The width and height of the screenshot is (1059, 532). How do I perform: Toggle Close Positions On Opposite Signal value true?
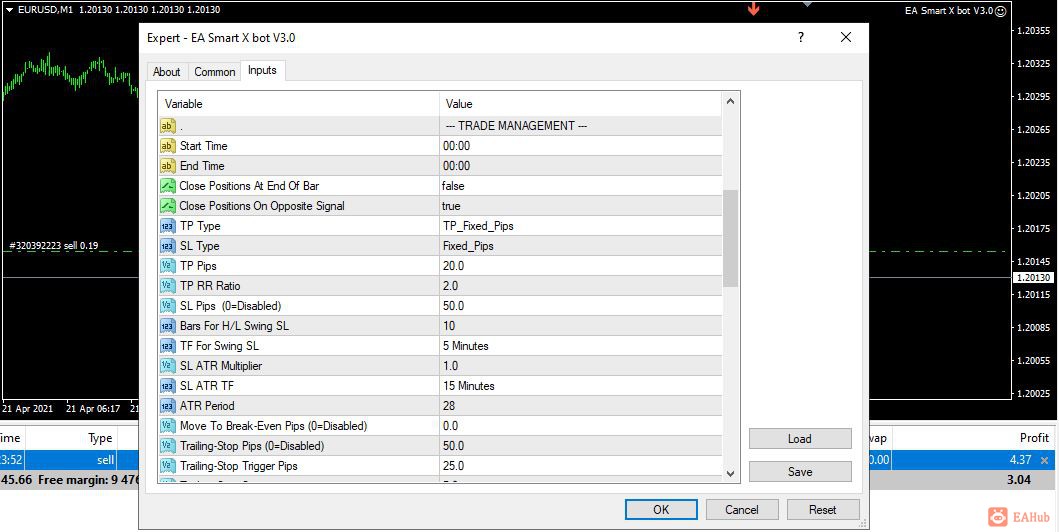tap(581, 206)
